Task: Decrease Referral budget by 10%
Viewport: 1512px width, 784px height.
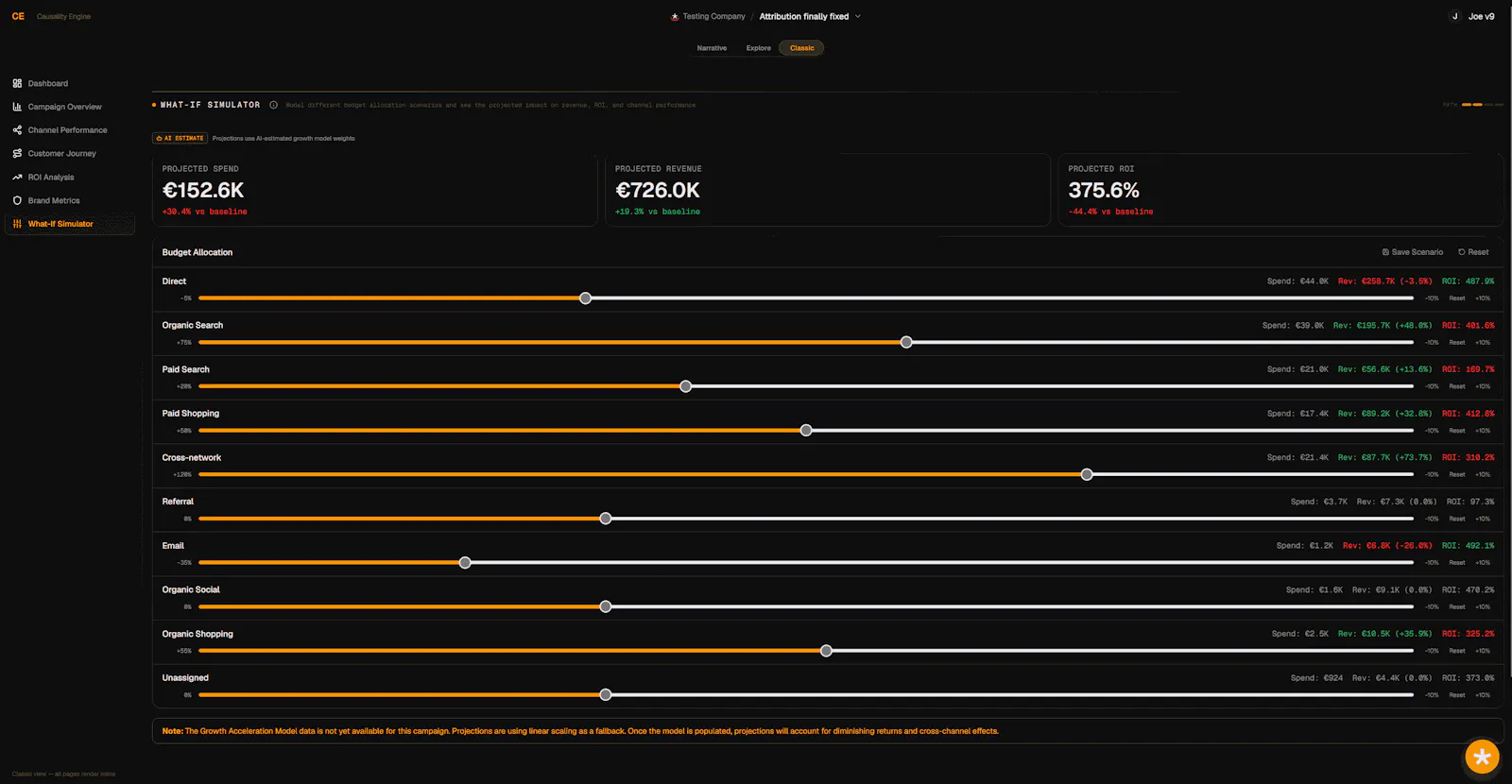Action: pyautogui.click(x=1432, y=519)
